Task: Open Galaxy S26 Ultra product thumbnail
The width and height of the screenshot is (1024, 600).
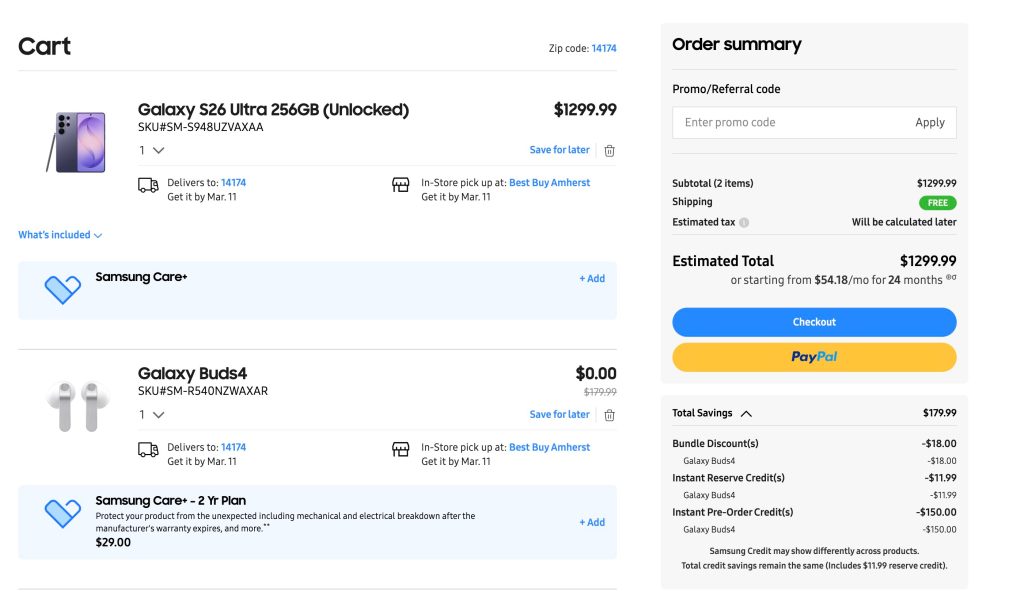Action: pos(77,143)
